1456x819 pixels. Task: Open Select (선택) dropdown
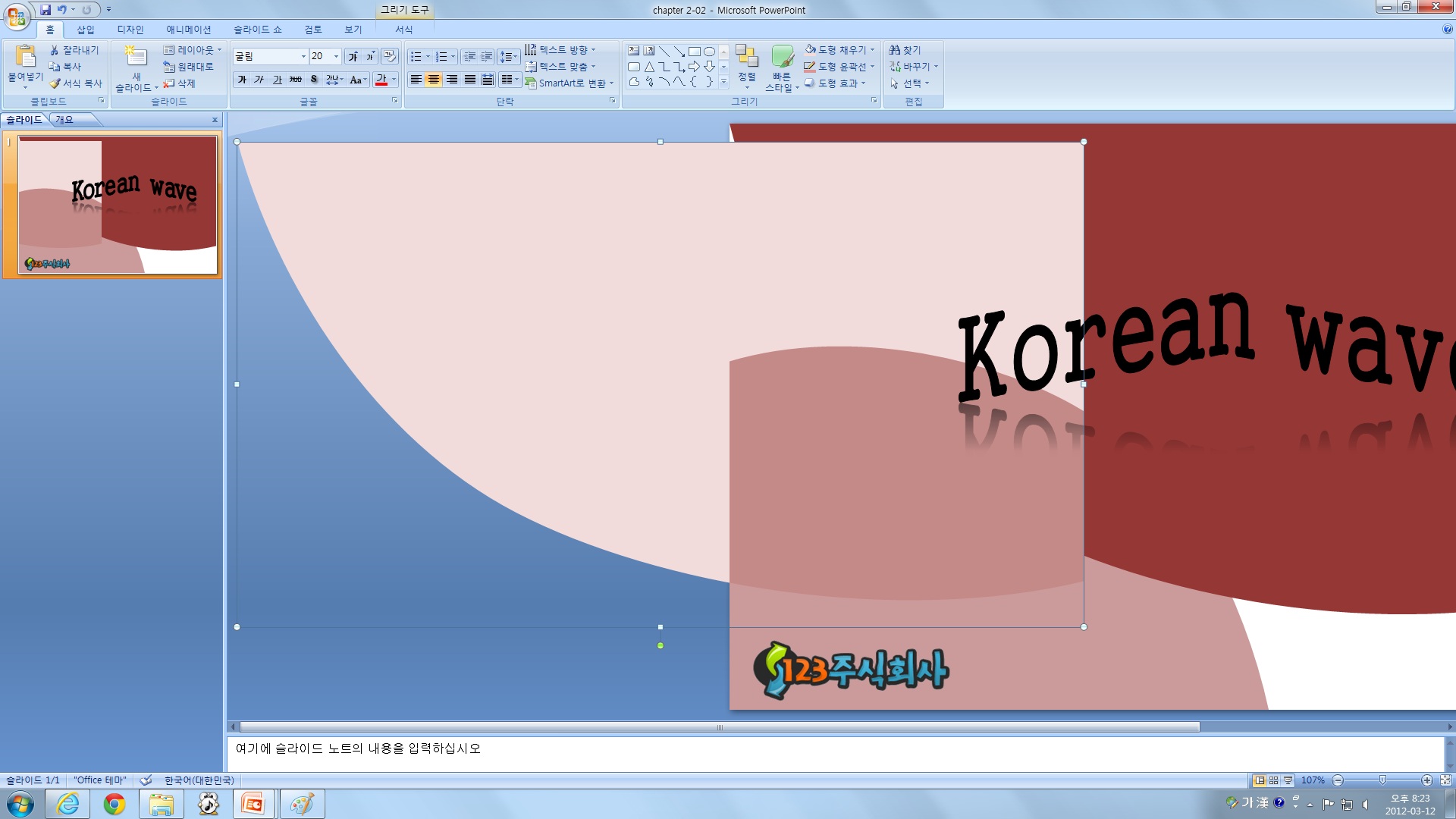tap(909, 83)
